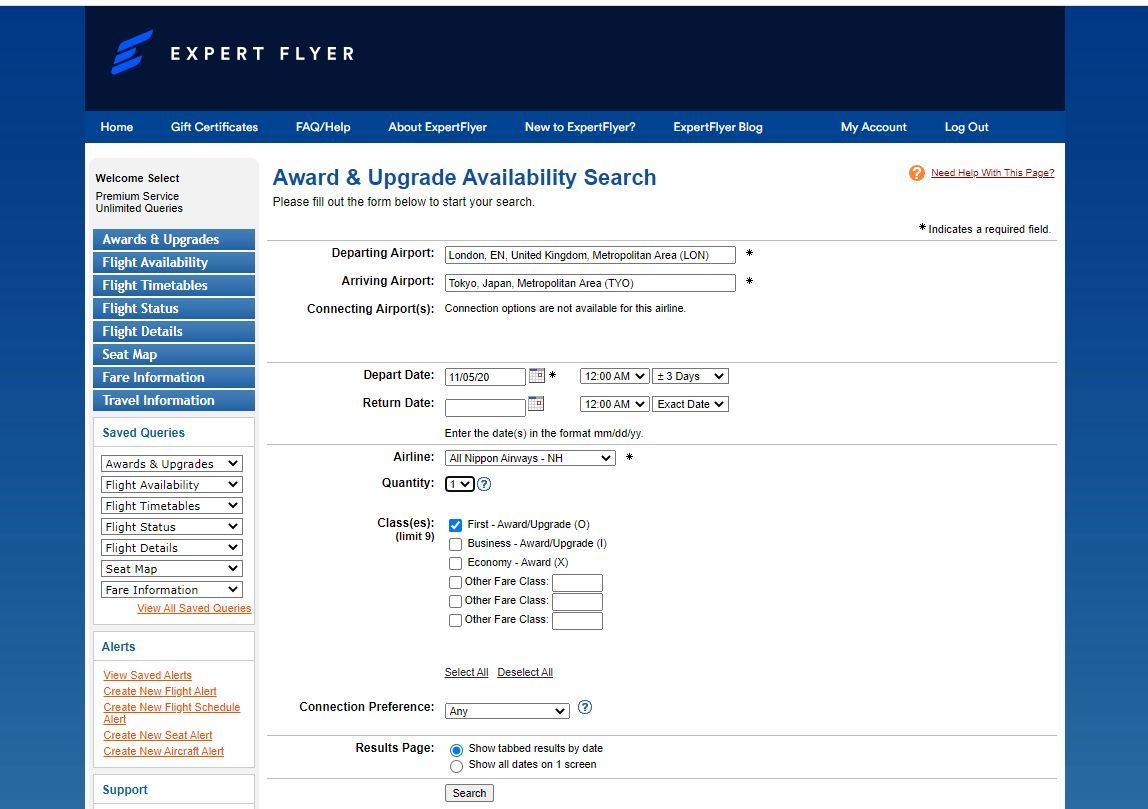Screen dimensions: 1148x809
Task: Click Log Out
Action: tap(966, 127)
